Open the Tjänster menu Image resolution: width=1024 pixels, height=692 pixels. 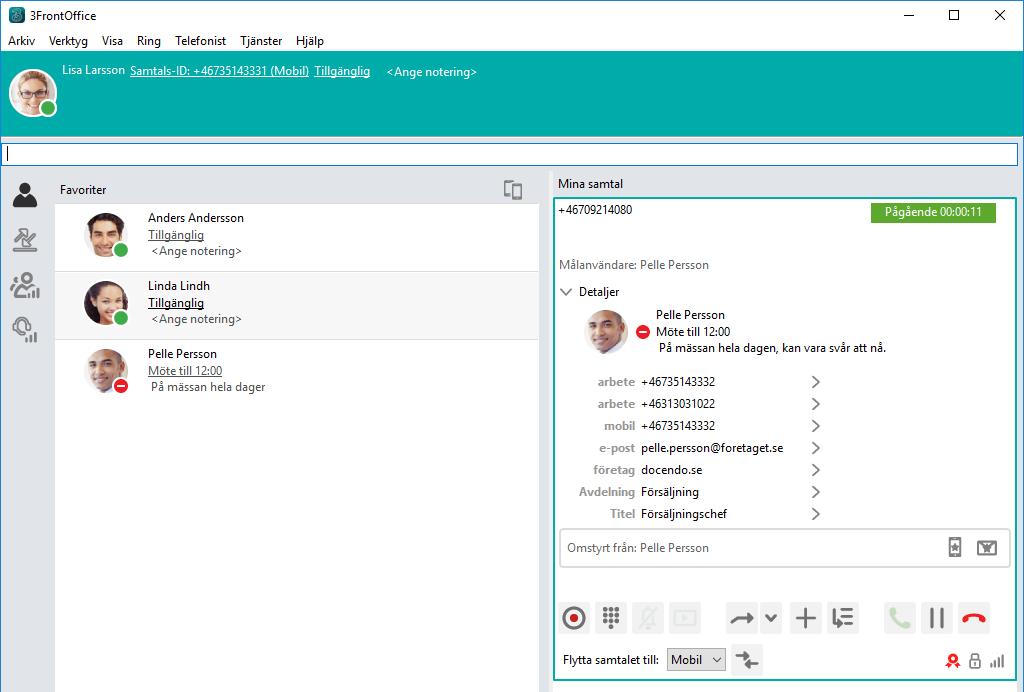pos(261,40)
